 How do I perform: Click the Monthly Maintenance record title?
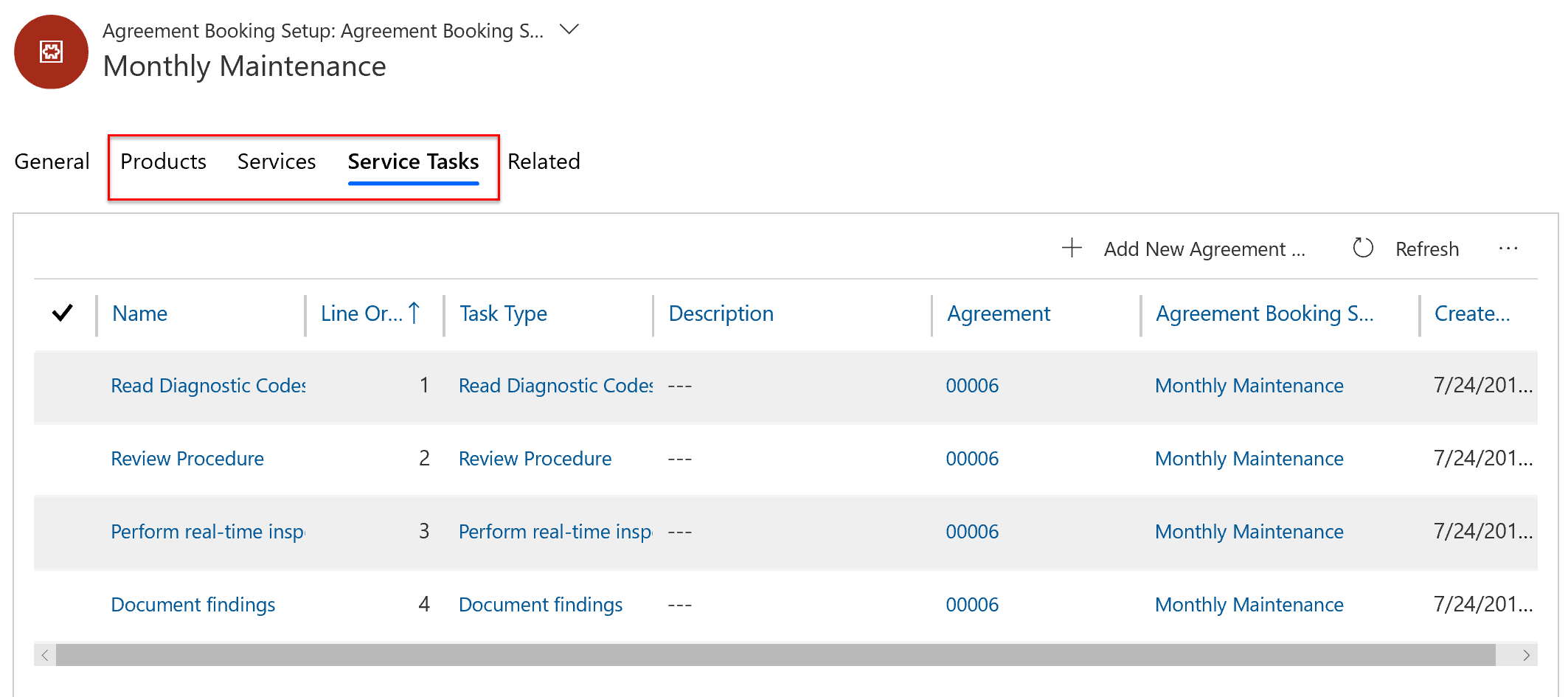coord(244,66)
